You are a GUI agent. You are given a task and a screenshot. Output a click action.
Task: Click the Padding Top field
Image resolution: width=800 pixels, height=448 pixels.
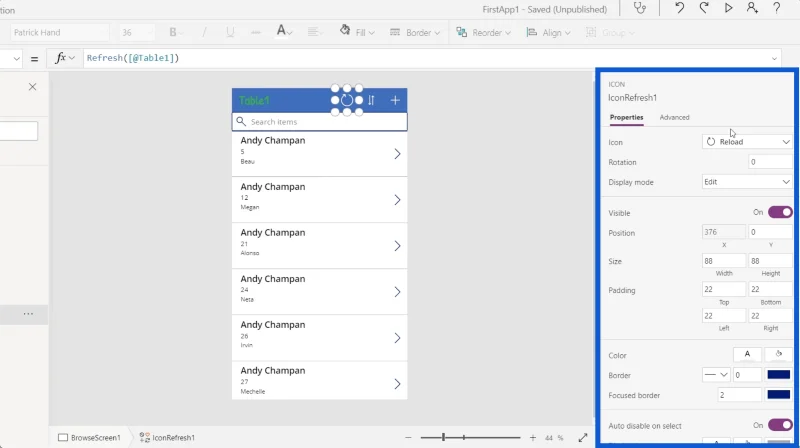[x=723, y=289]
